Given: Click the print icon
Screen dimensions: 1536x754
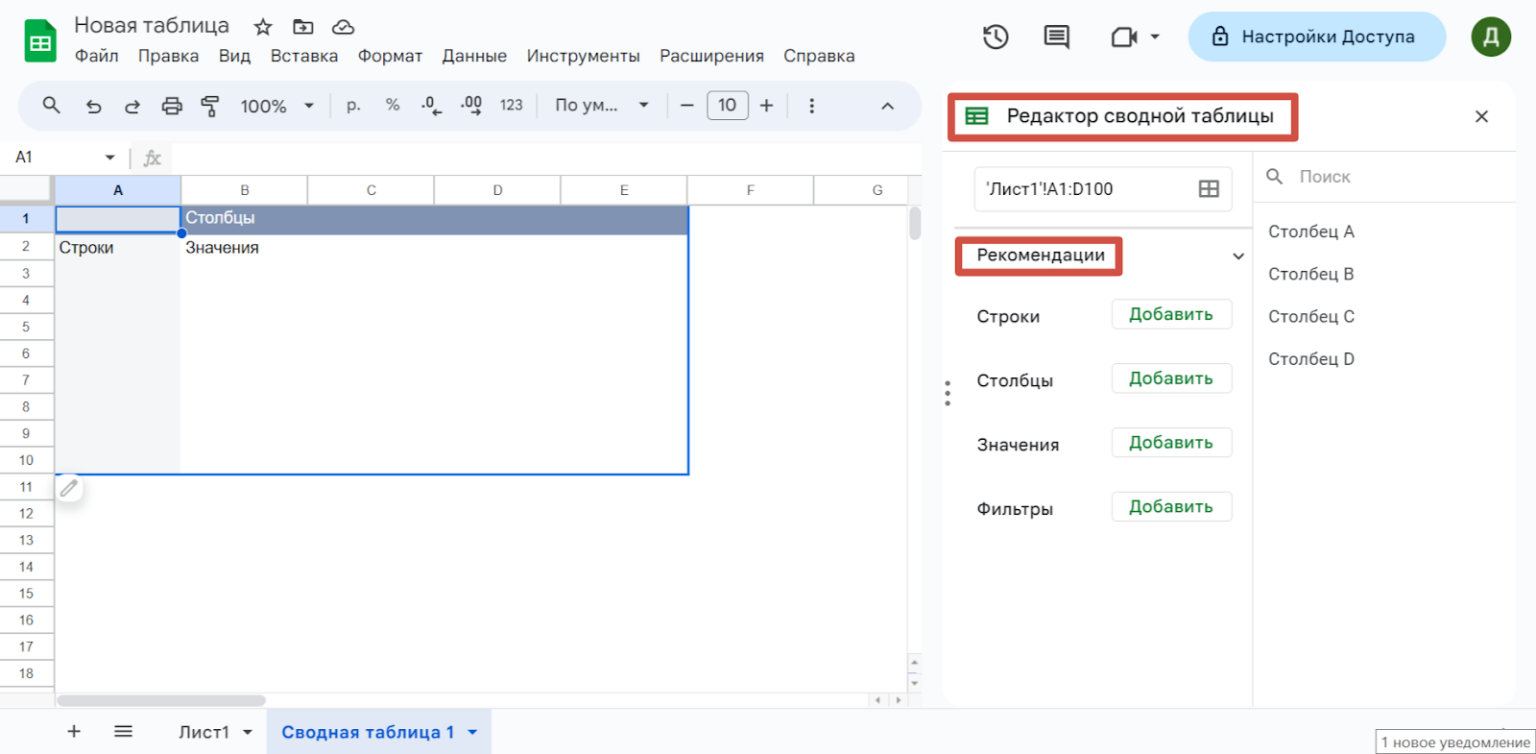Looking at the screenshot, I should 172,106.
